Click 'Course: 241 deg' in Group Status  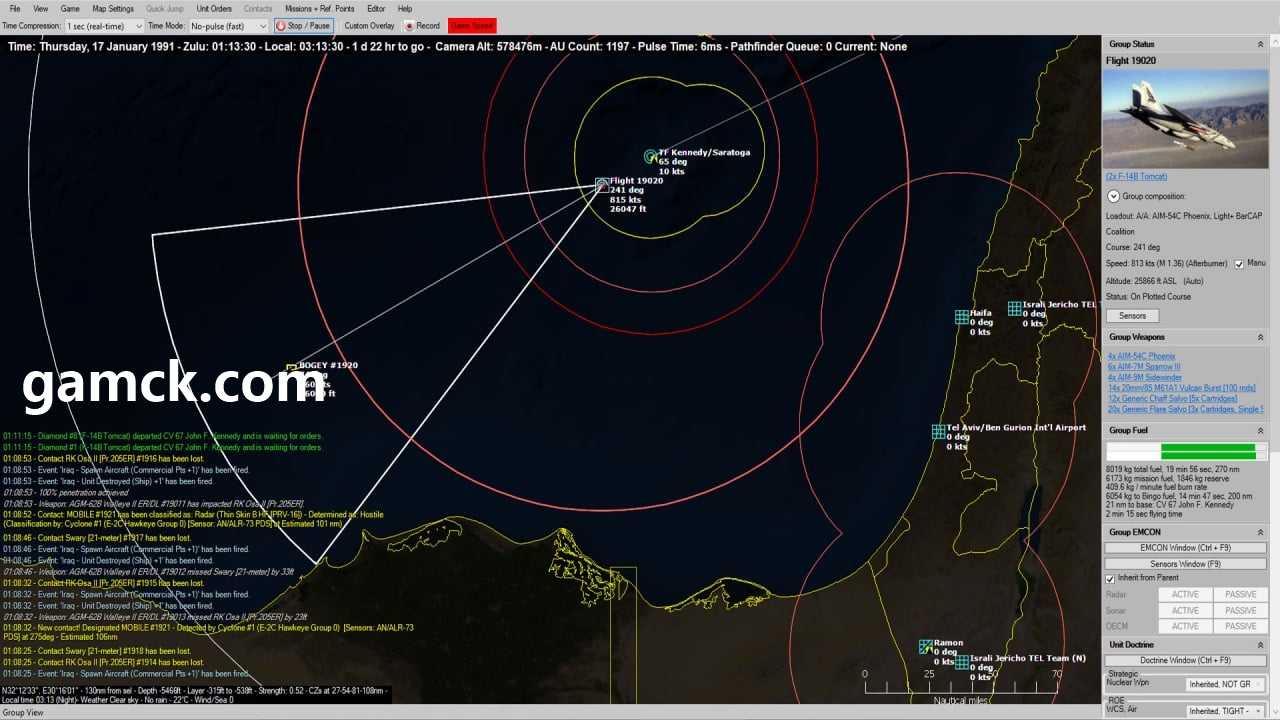(1133, 247)
